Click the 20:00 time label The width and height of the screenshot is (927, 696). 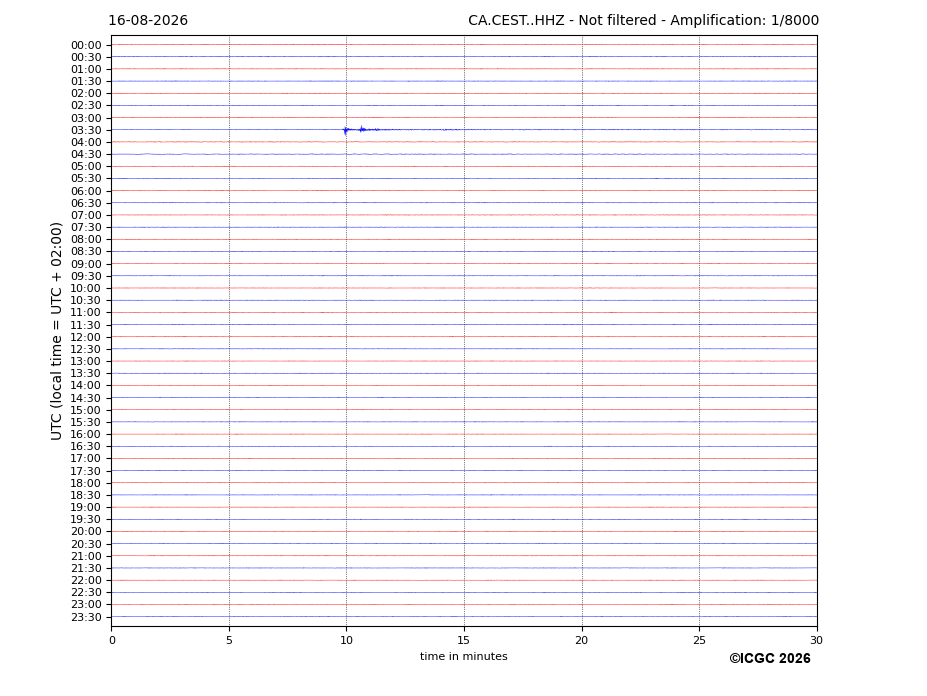tap(86, 532)
